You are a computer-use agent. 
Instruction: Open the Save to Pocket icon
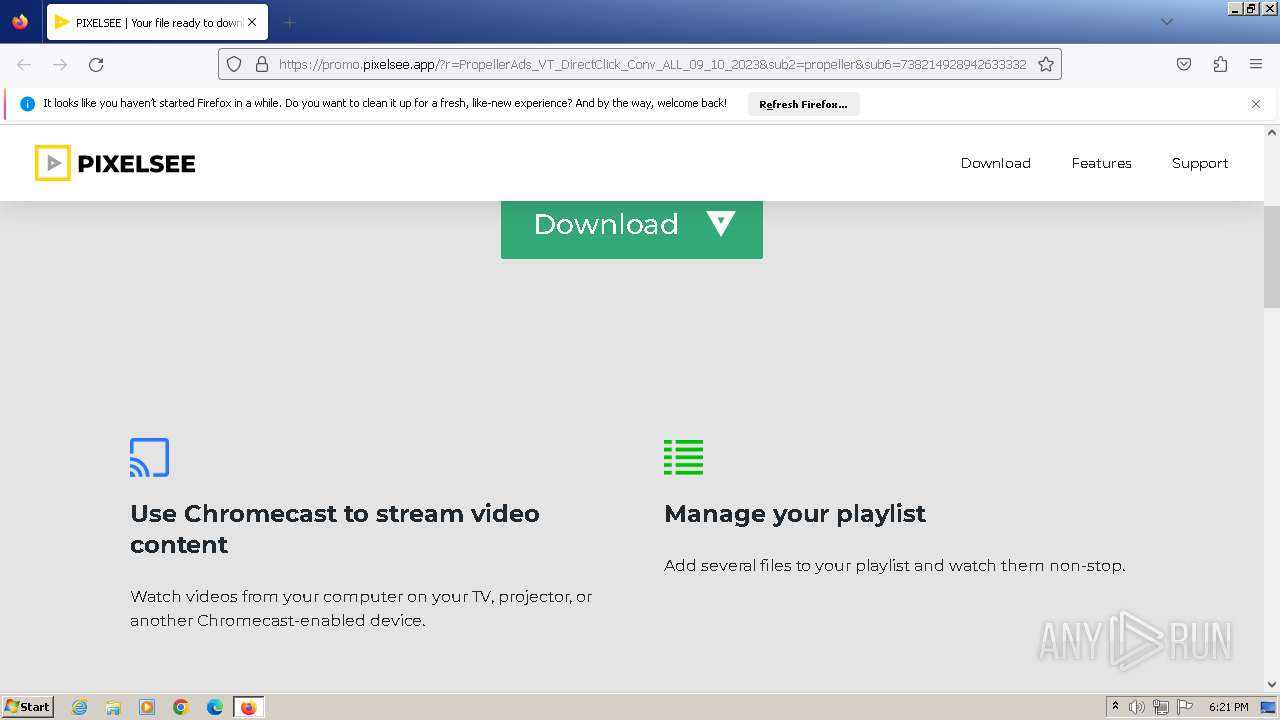pyautogui.click(x=1184, y=64)
